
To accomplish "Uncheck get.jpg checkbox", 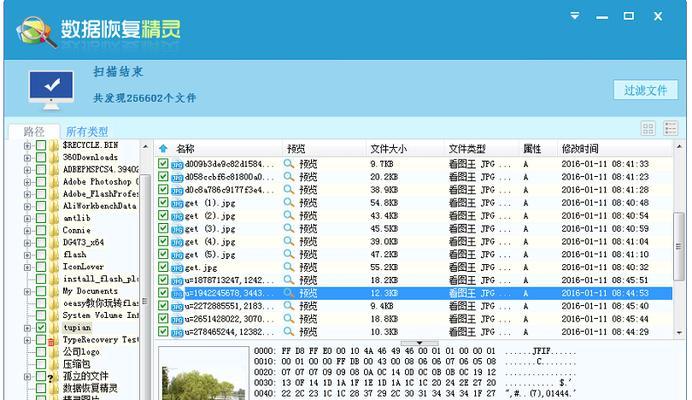I will [163, 267].
